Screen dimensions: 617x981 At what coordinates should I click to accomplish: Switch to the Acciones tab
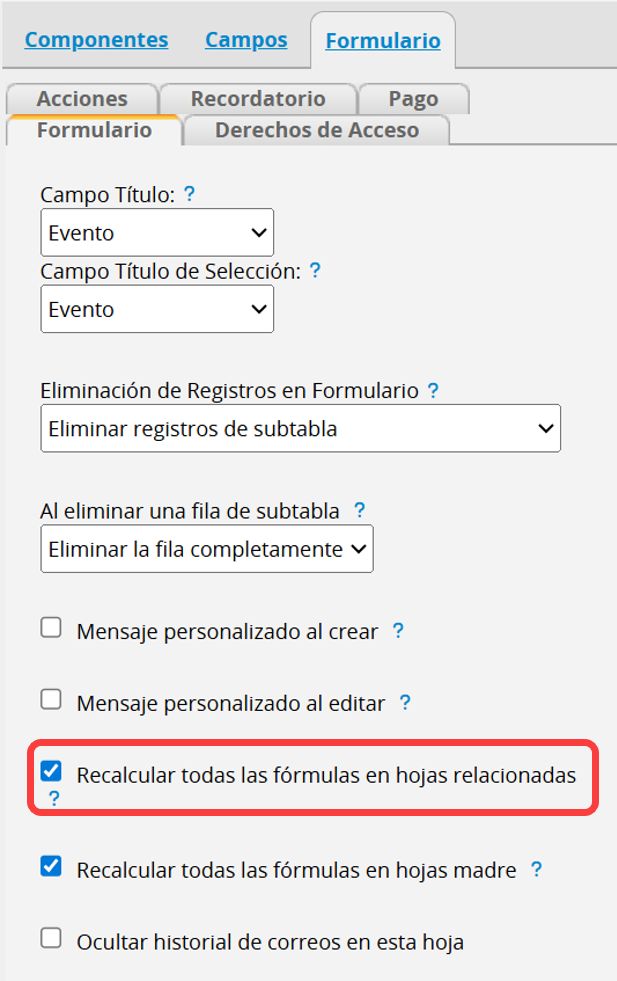82,99
